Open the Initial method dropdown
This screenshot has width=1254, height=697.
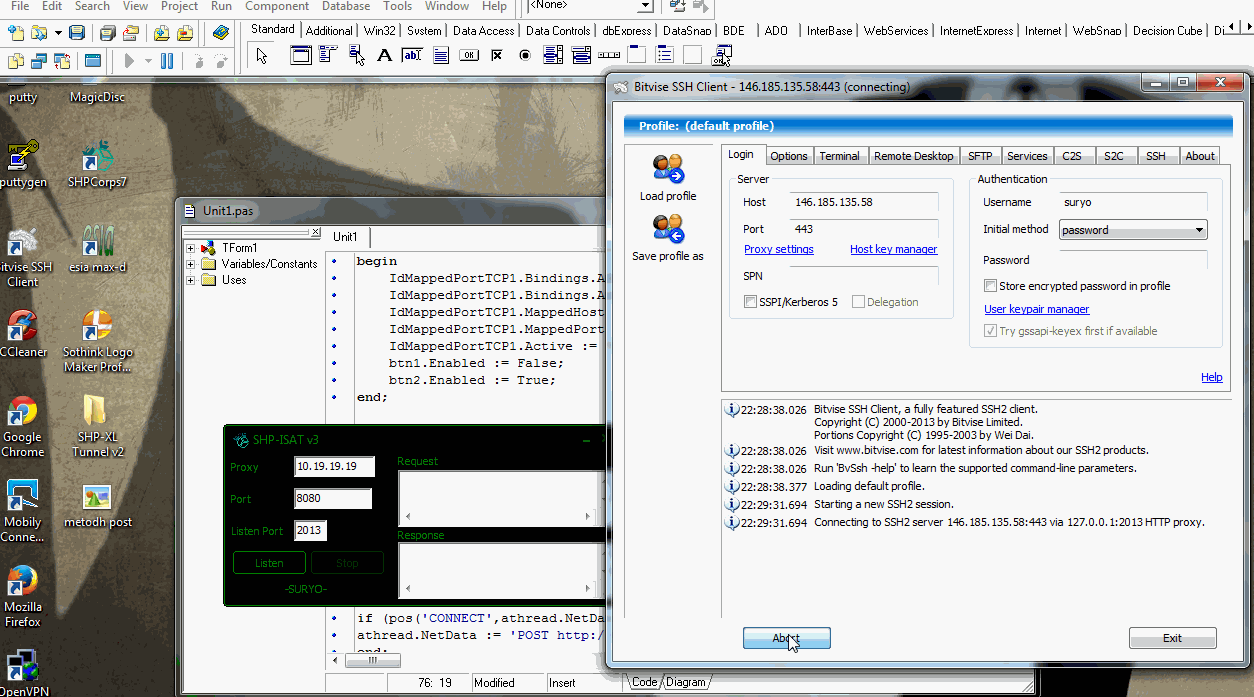coord(1133,230)
